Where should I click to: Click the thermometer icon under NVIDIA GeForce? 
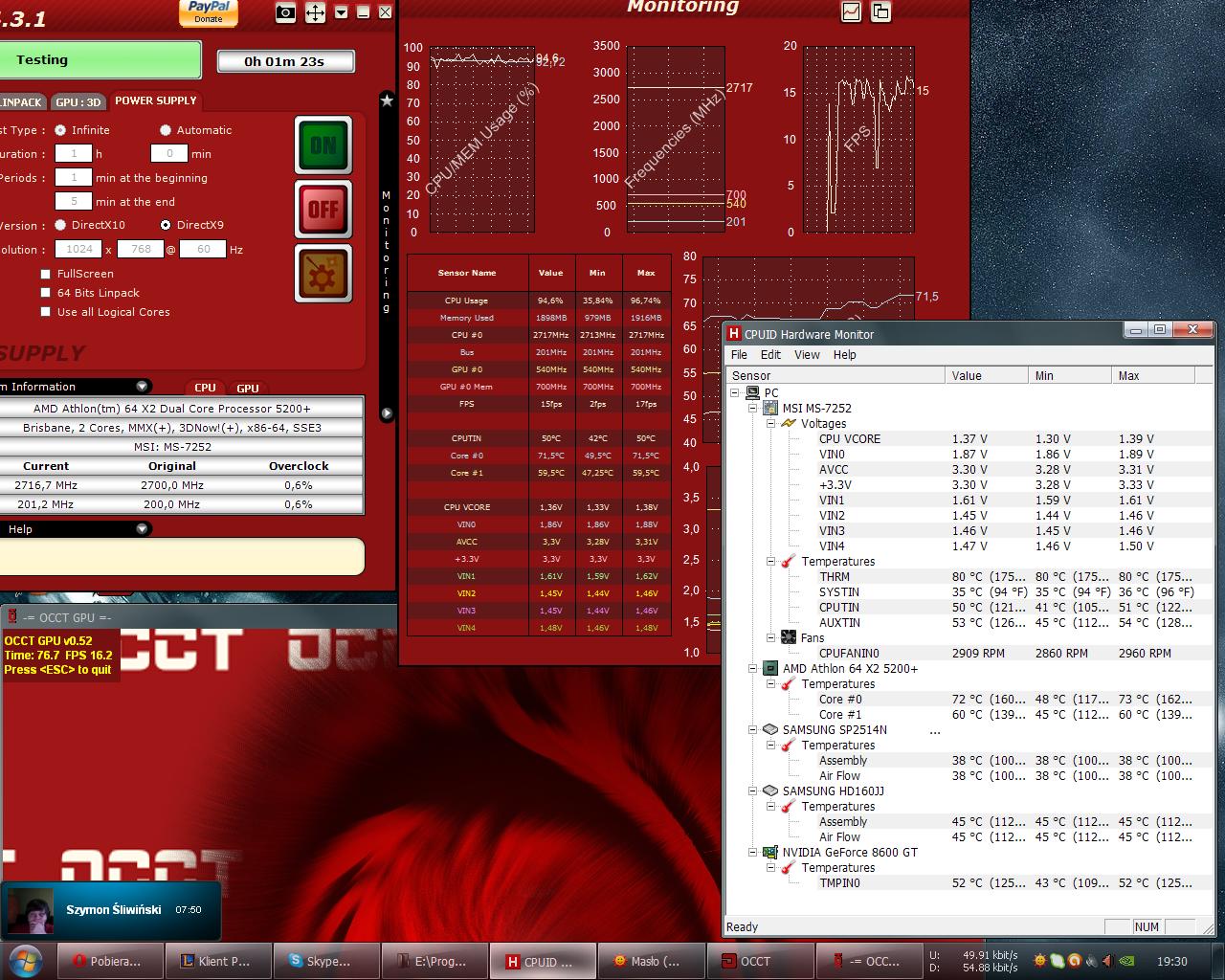789,867
